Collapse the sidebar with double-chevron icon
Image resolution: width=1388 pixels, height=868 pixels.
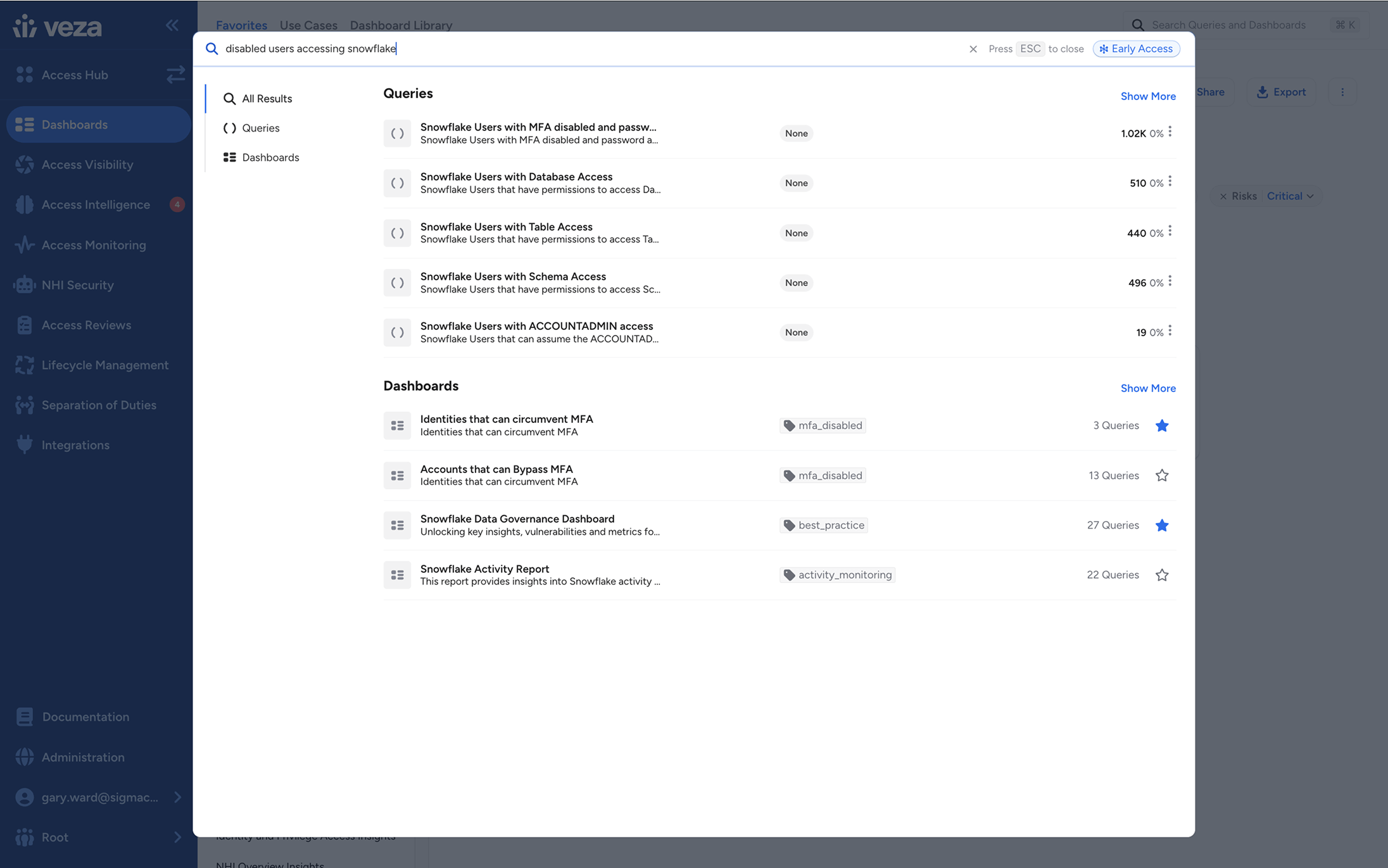click(172, 25)
